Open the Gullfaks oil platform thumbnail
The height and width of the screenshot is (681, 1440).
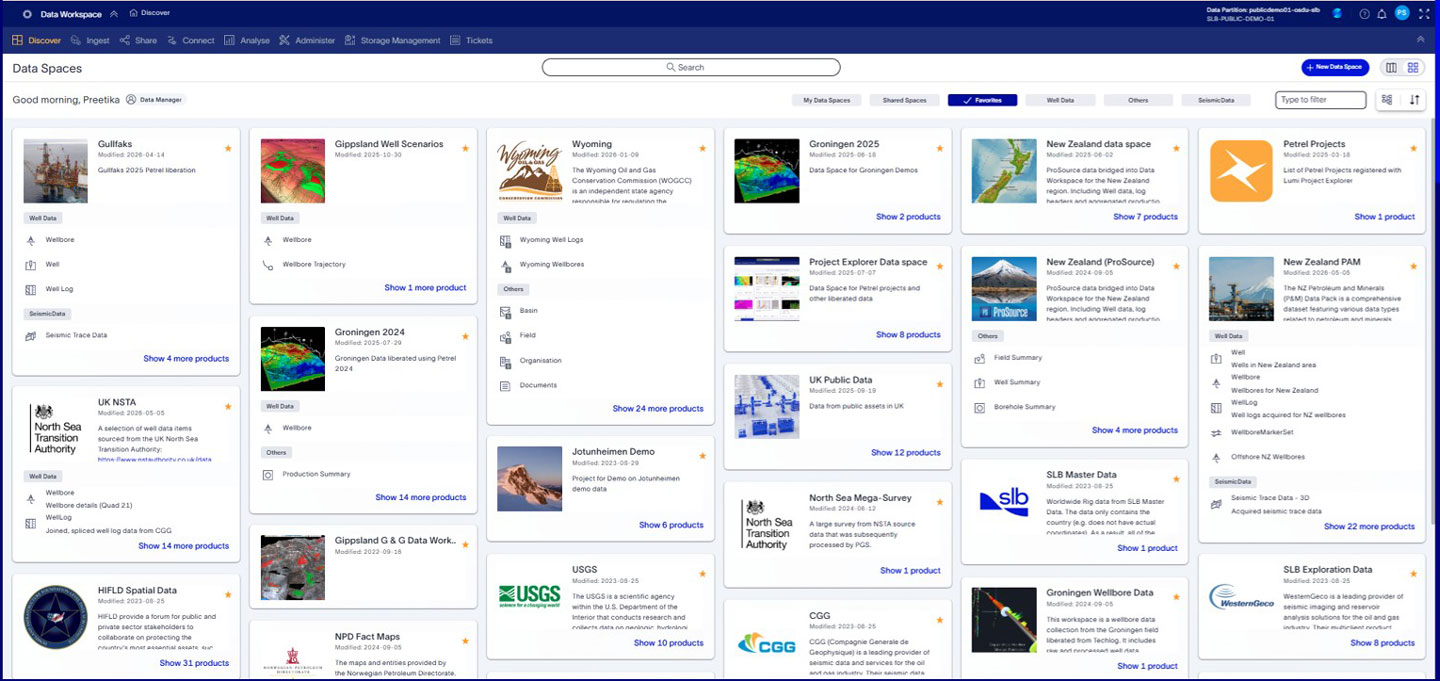(x=56, y=171)
